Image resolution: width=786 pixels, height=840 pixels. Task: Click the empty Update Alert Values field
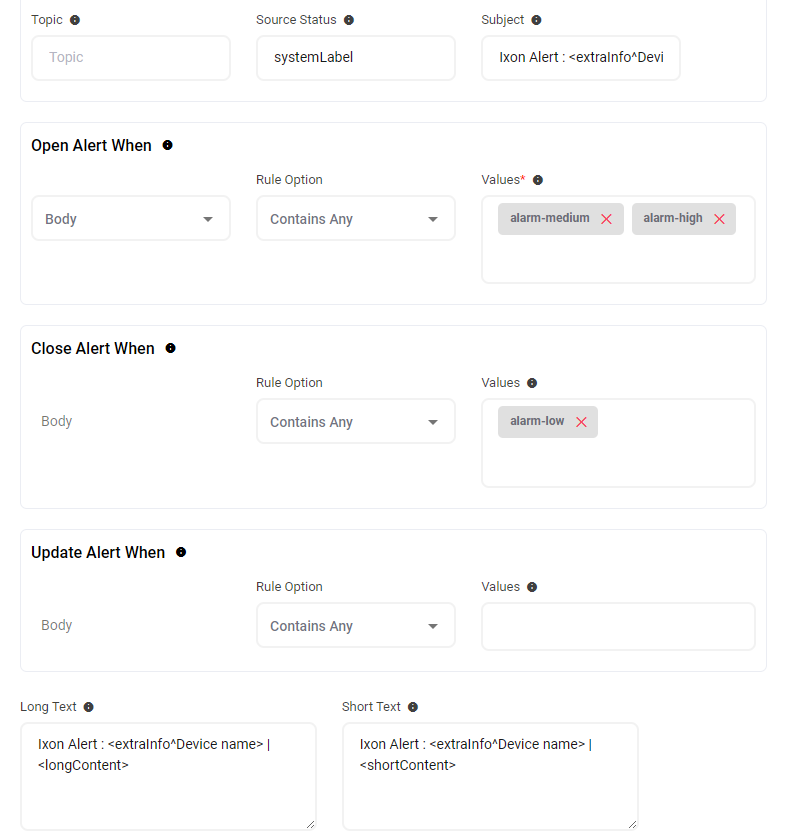pyautogui.click(x=618, y=627)
